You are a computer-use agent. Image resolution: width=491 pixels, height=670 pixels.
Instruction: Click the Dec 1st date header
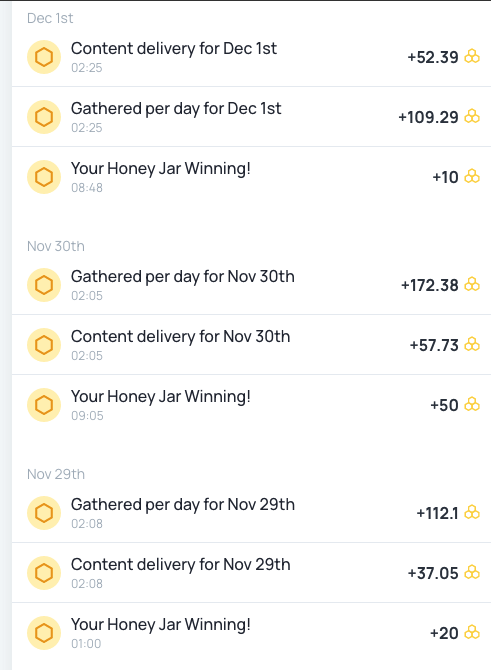[50, 18]
